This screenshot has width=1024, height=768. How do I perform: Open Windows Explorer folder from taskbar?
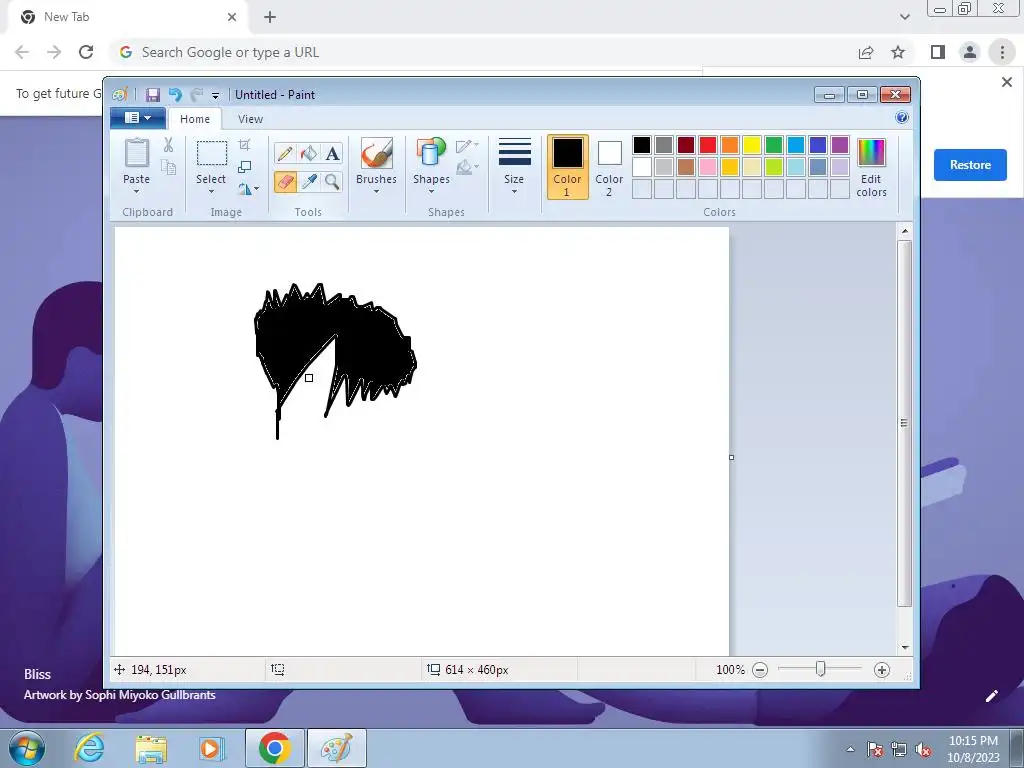(151, 748)
